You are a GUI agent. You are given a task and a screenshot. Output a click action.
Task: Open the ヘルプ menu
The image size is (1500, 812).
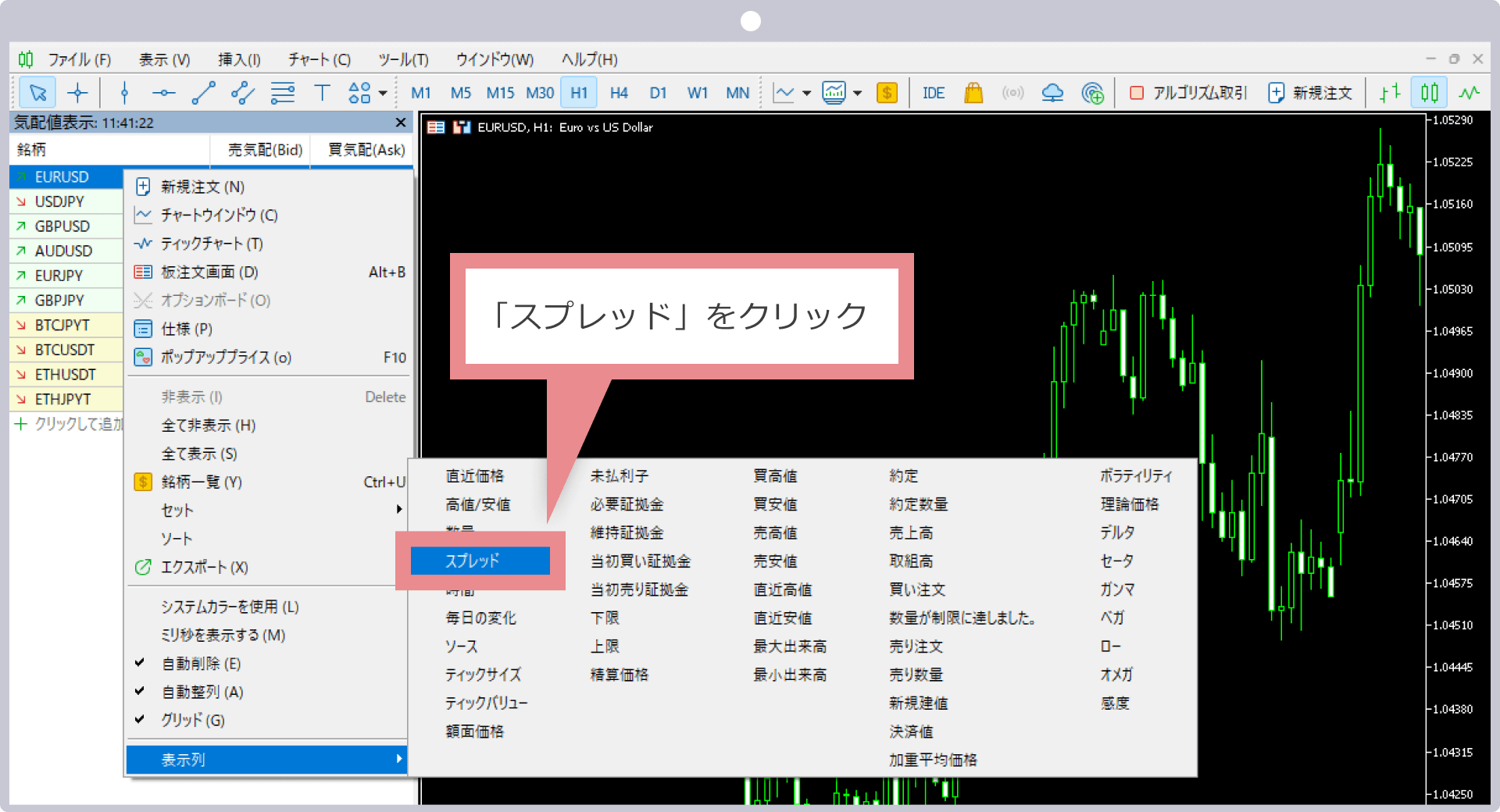587,59
